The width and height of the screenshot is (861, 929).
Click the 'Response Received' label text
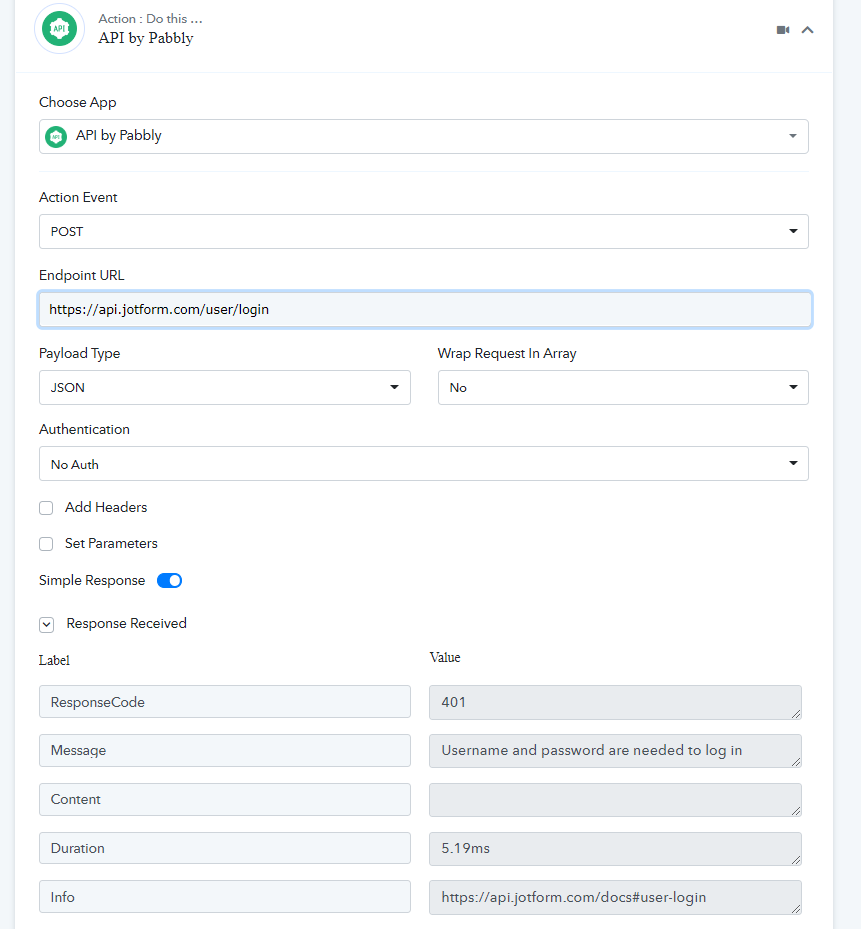click(126, 623)
